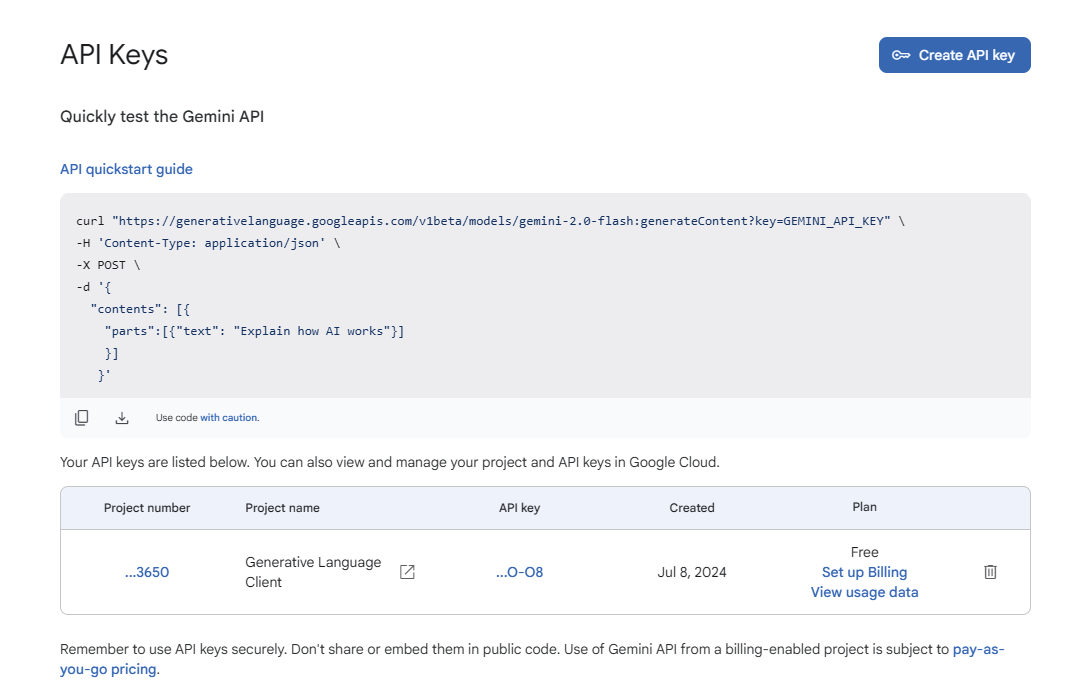Select the Jul 8, 2024 creation date

click(692, 573)
